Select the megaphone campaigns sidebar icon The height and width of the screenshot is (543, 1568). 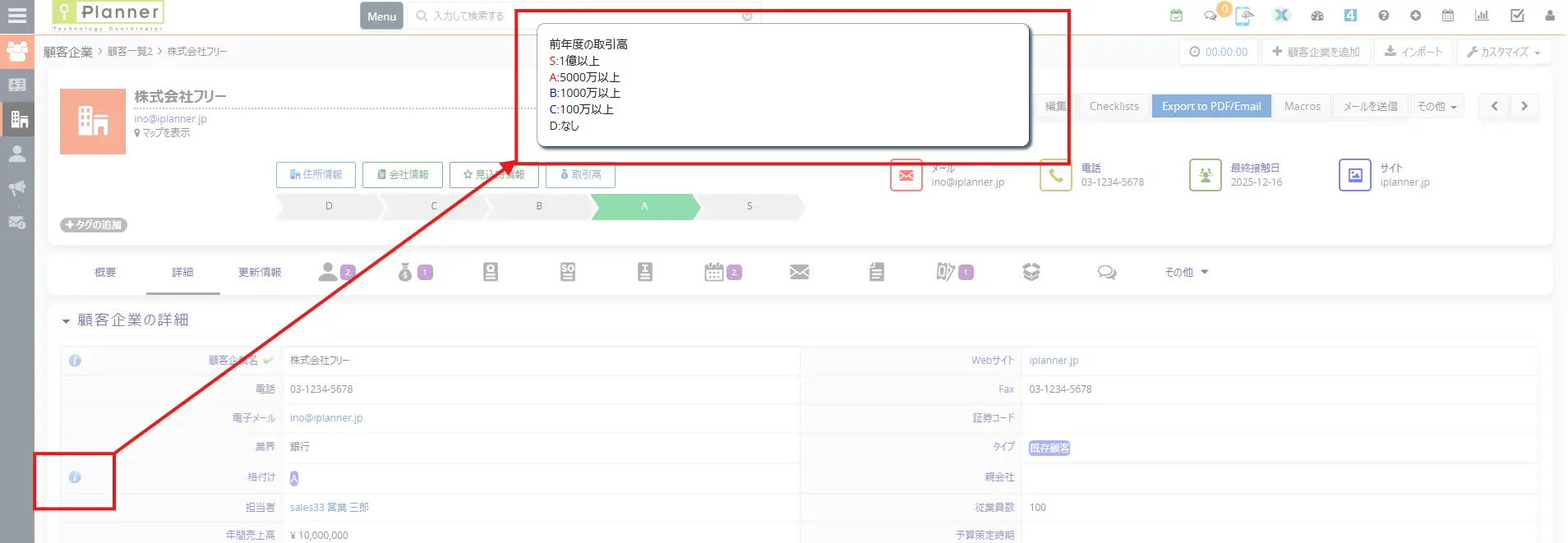pyautogui.click(x=16, y=188)
